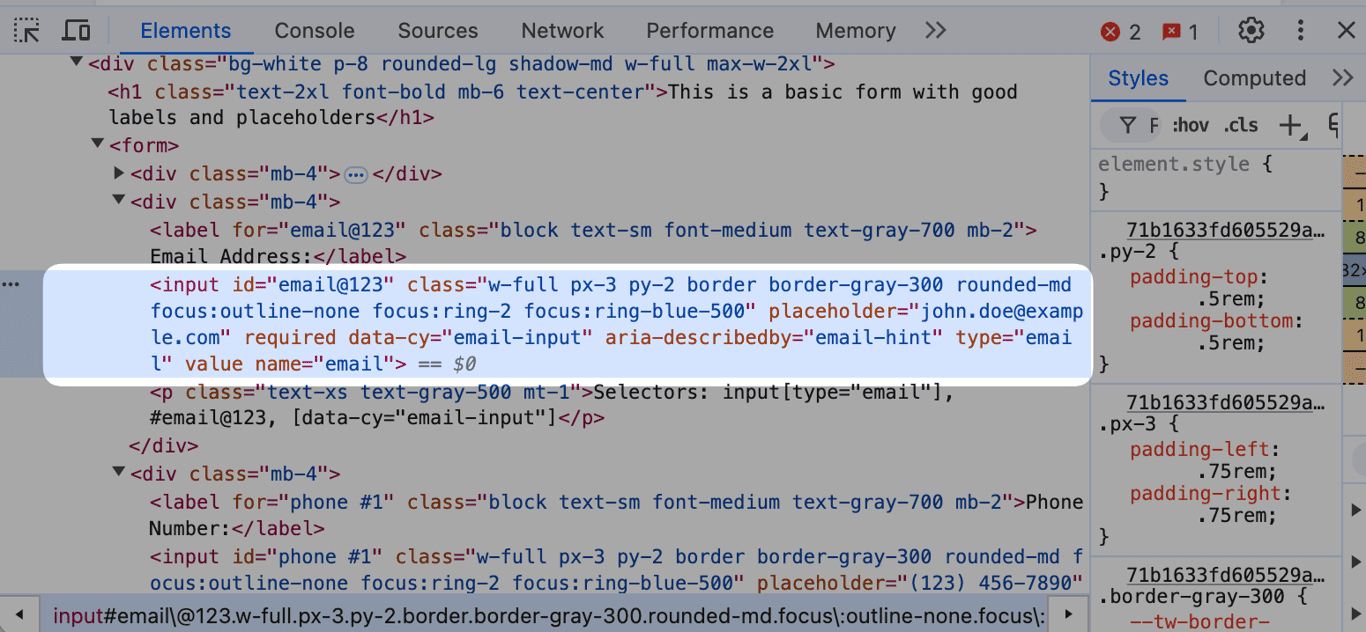
Task: Select the input id="phone #1" node
Action: pyautogui.click(x=616, y=569)
